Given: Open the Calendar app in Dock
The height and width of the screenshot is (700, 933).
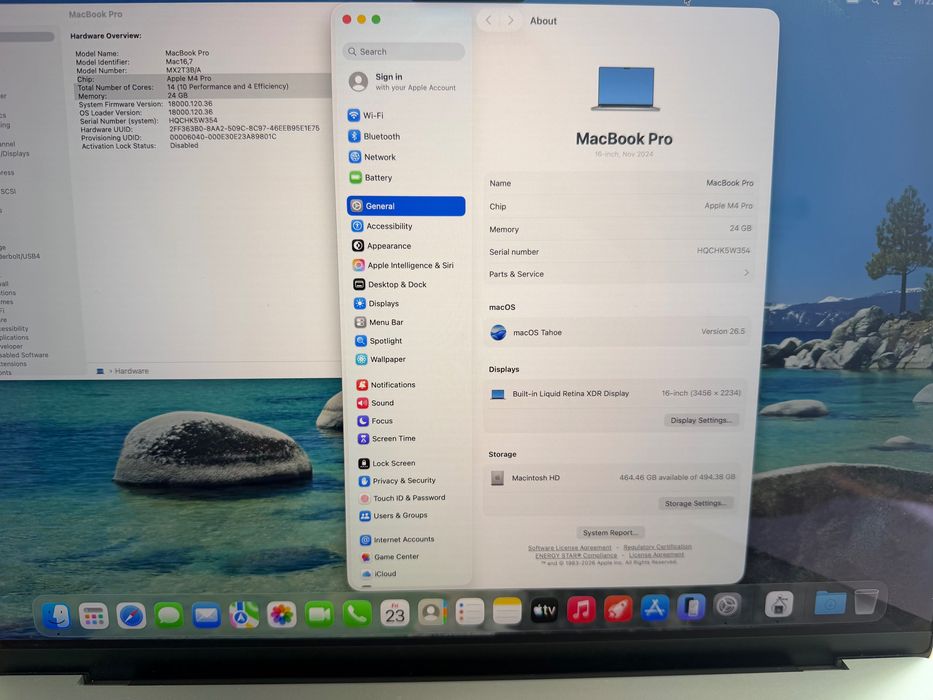Looking at the screenshot, I should [x=395, y=613].
